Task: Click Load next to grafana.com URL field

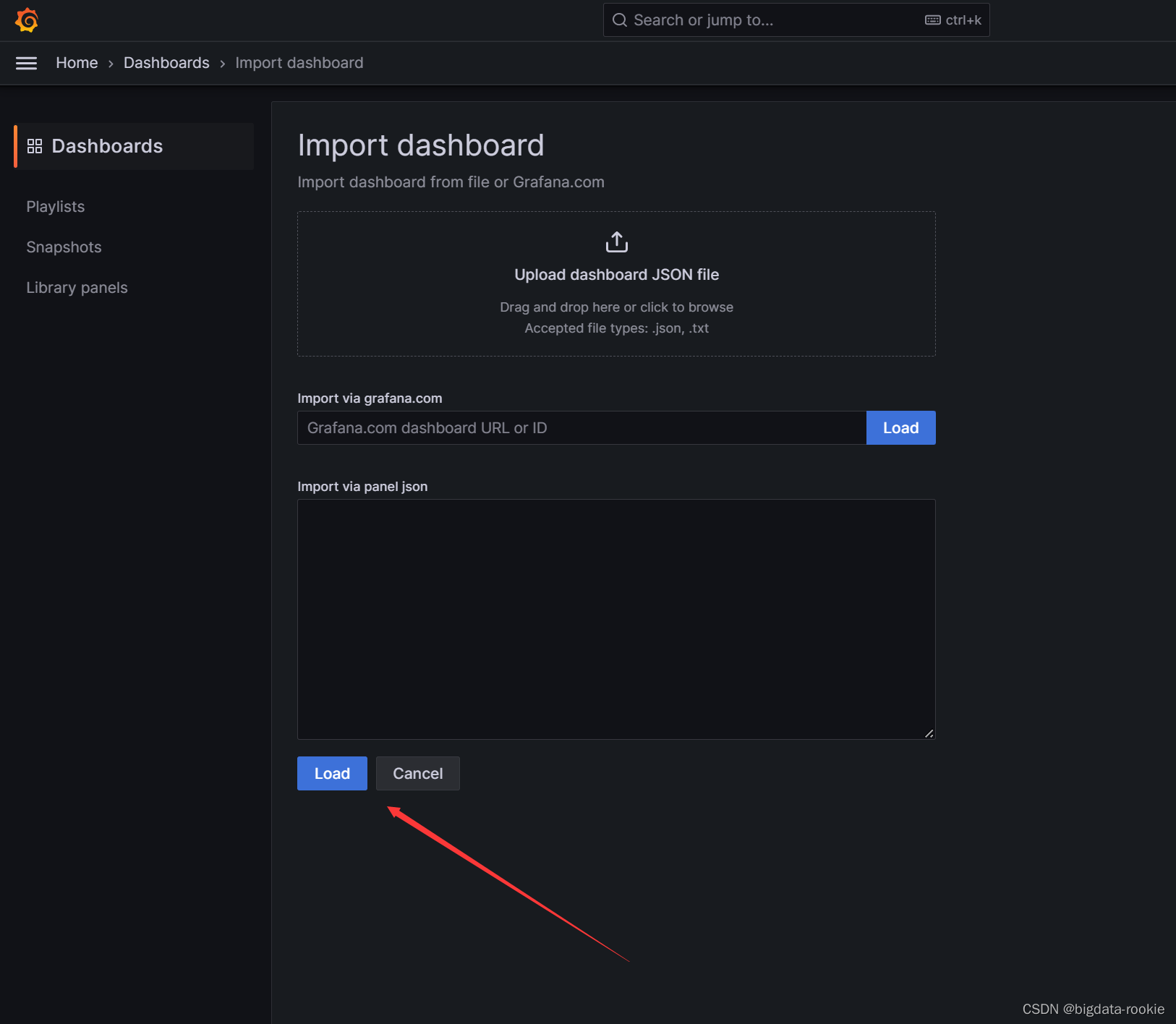Action: click(x=901, y=428)
